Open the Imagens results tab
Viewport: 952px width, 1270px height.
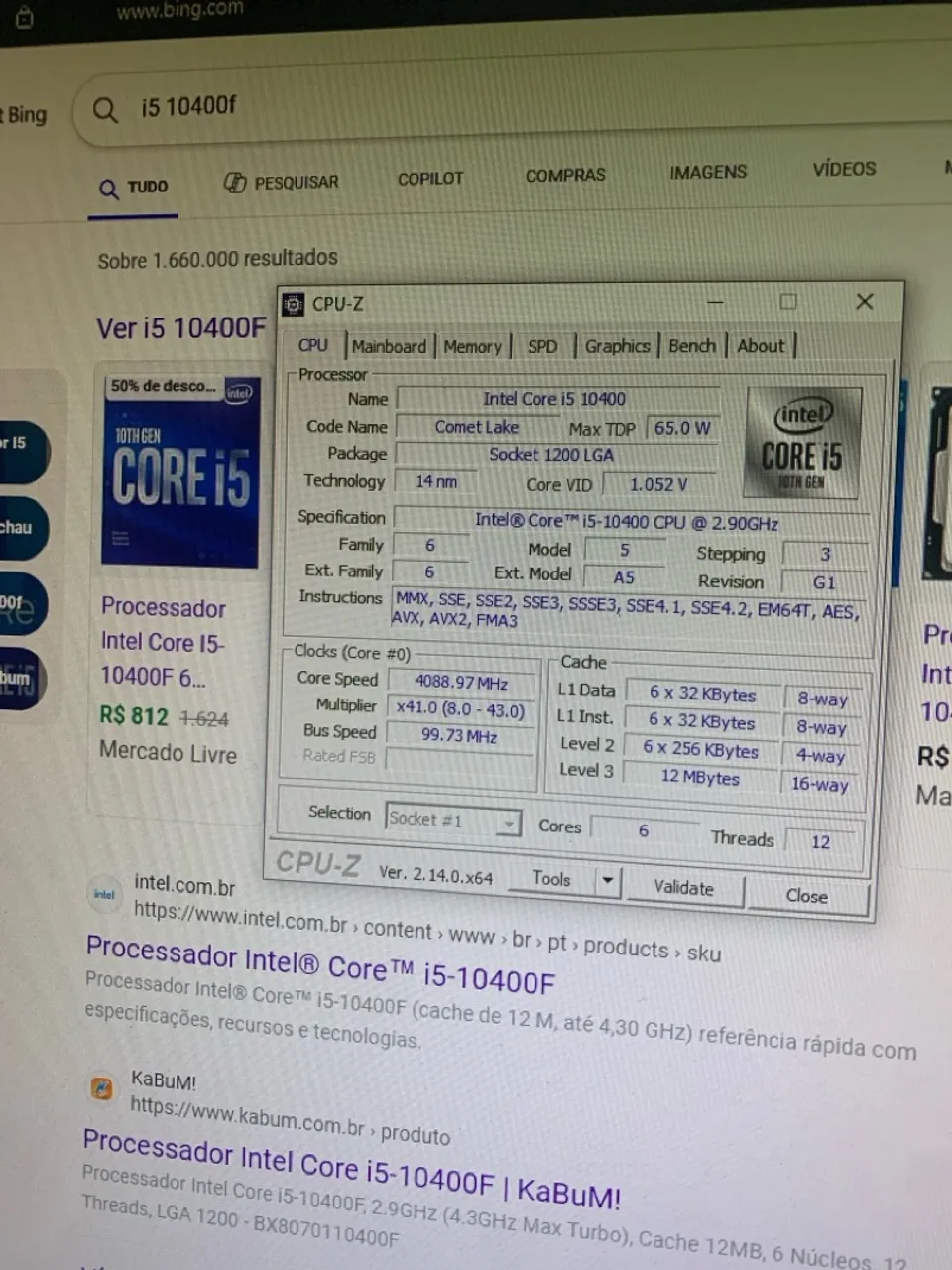click(708, 172)
